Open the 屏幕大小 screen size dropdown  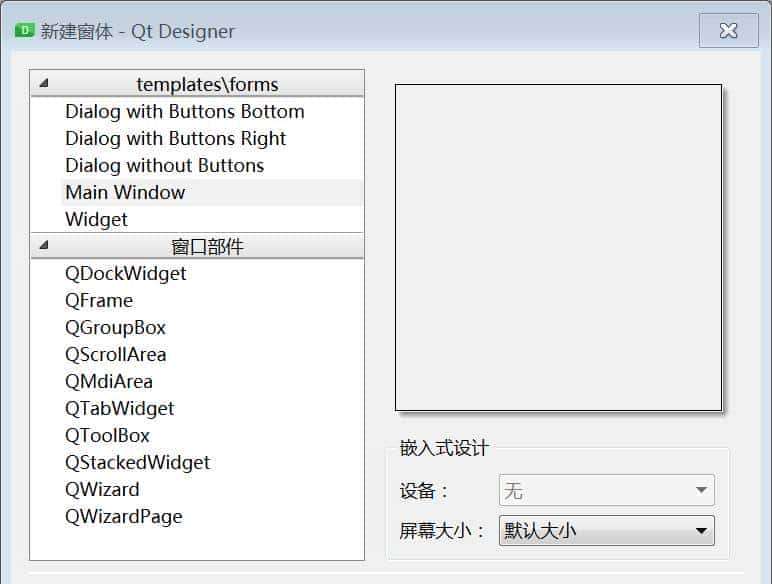tap(607, 530)
